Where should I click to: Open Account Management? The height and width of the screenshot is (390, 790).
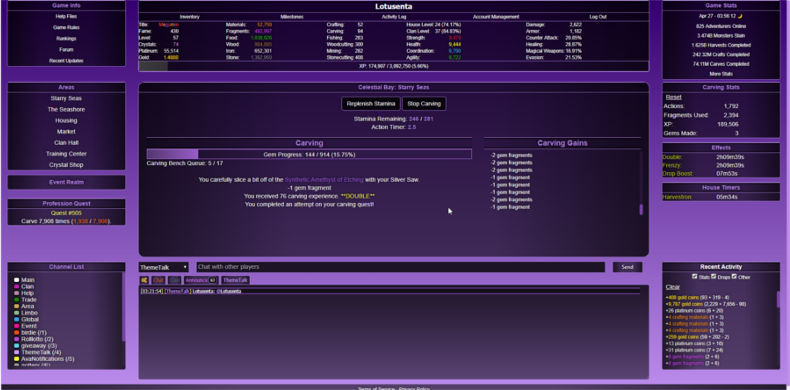click(x=496, y=17)
